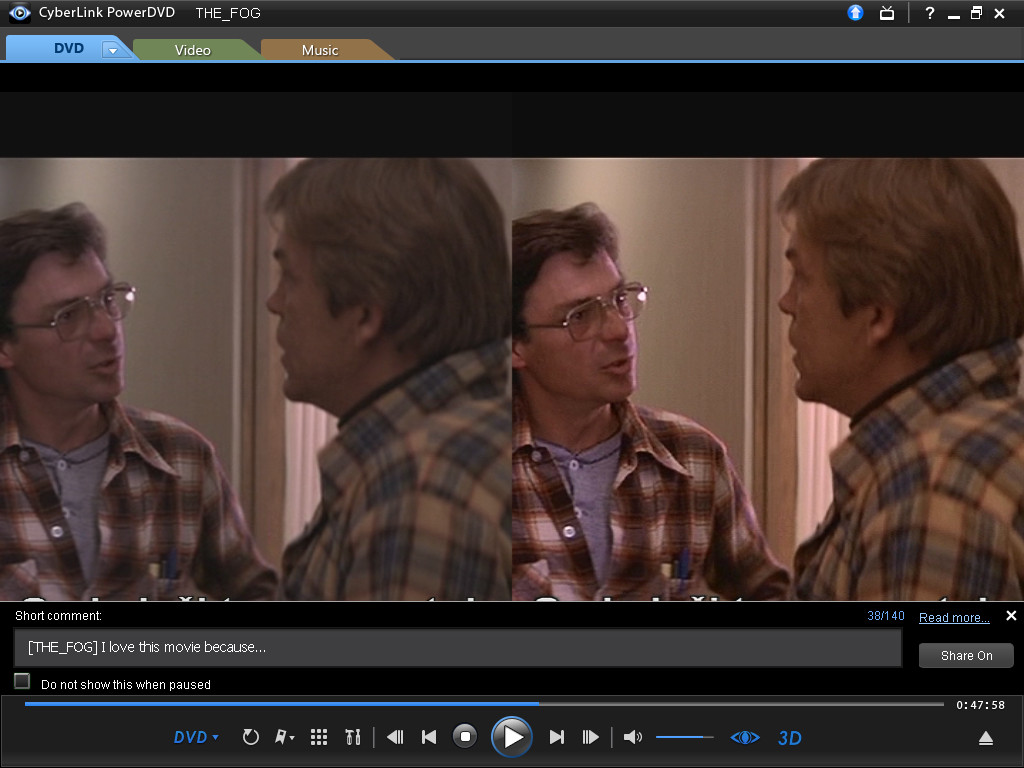1024x768 pixels.
Task: Click the large Play button
Action: pyautogui.click(x=512, y=737)
